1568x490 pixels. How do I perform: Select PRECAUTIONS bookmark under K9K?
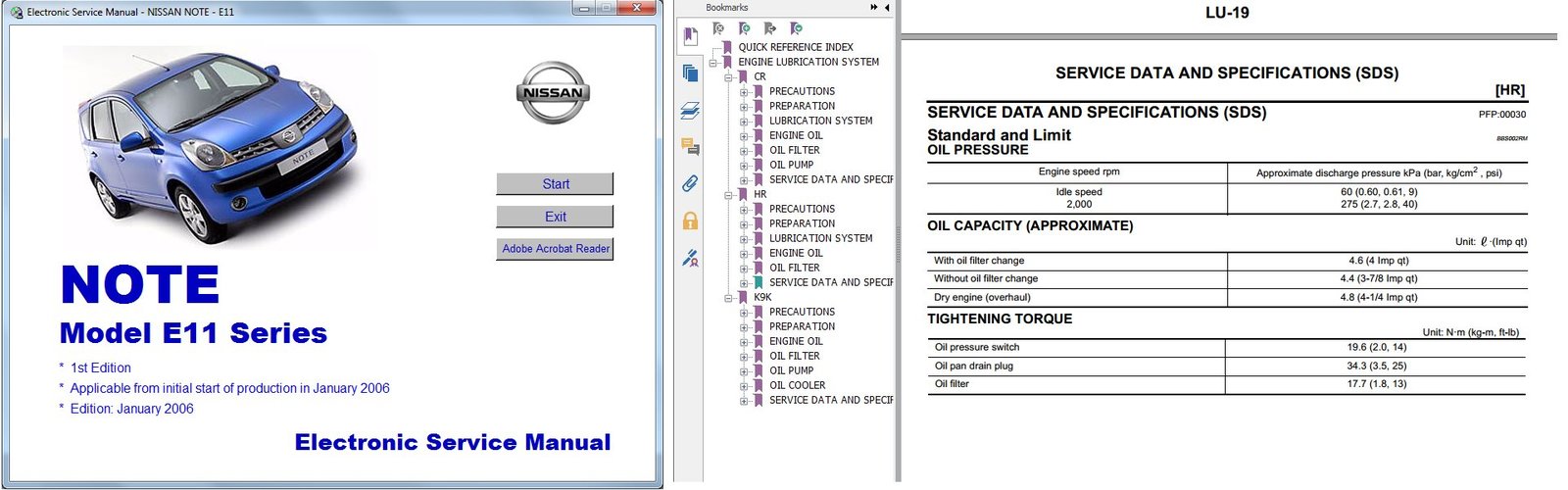(802, 312)
